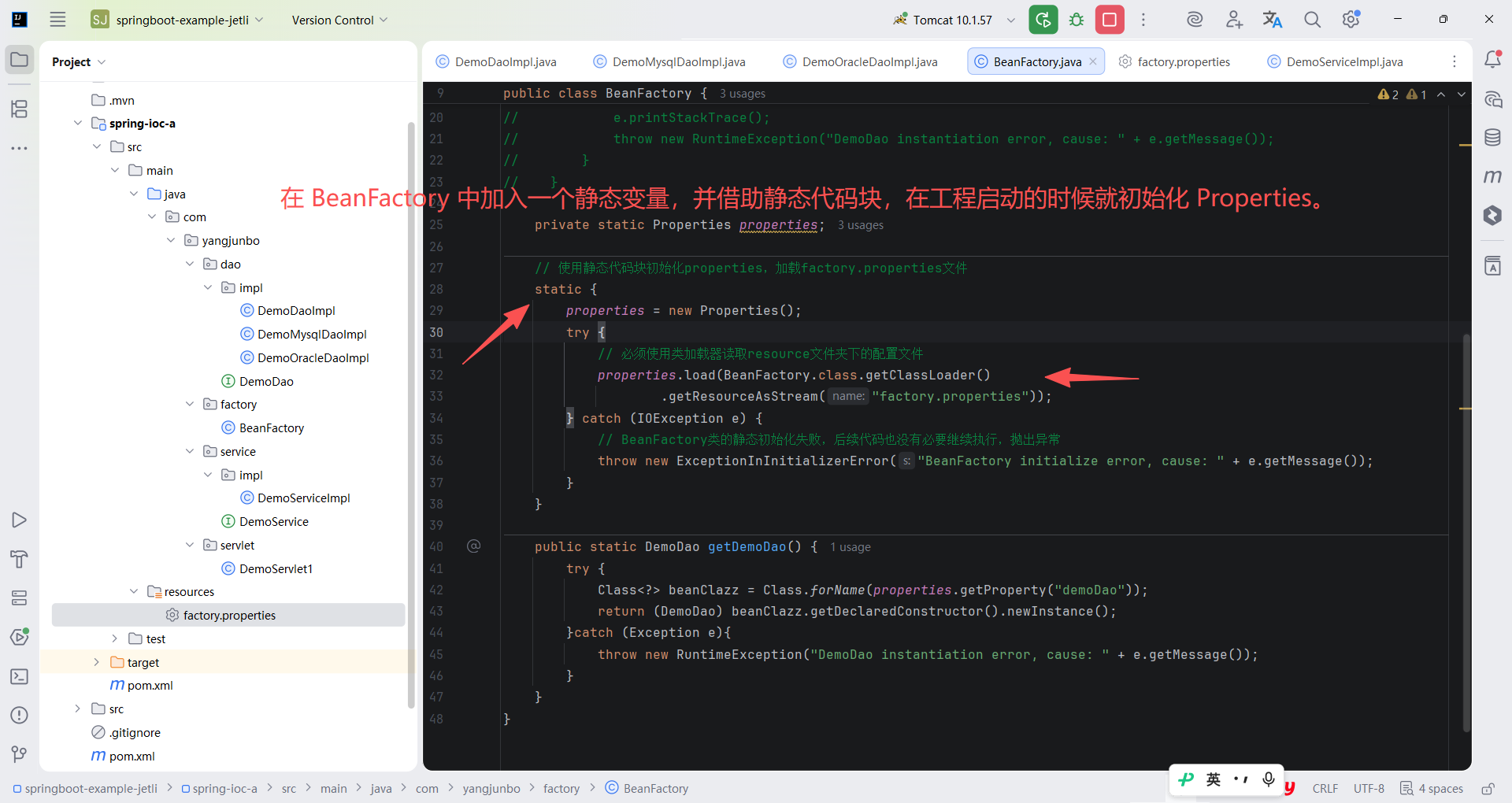Switch IME language using 英 button
The image size is (1512, 803).
[x=1214, y=779]
